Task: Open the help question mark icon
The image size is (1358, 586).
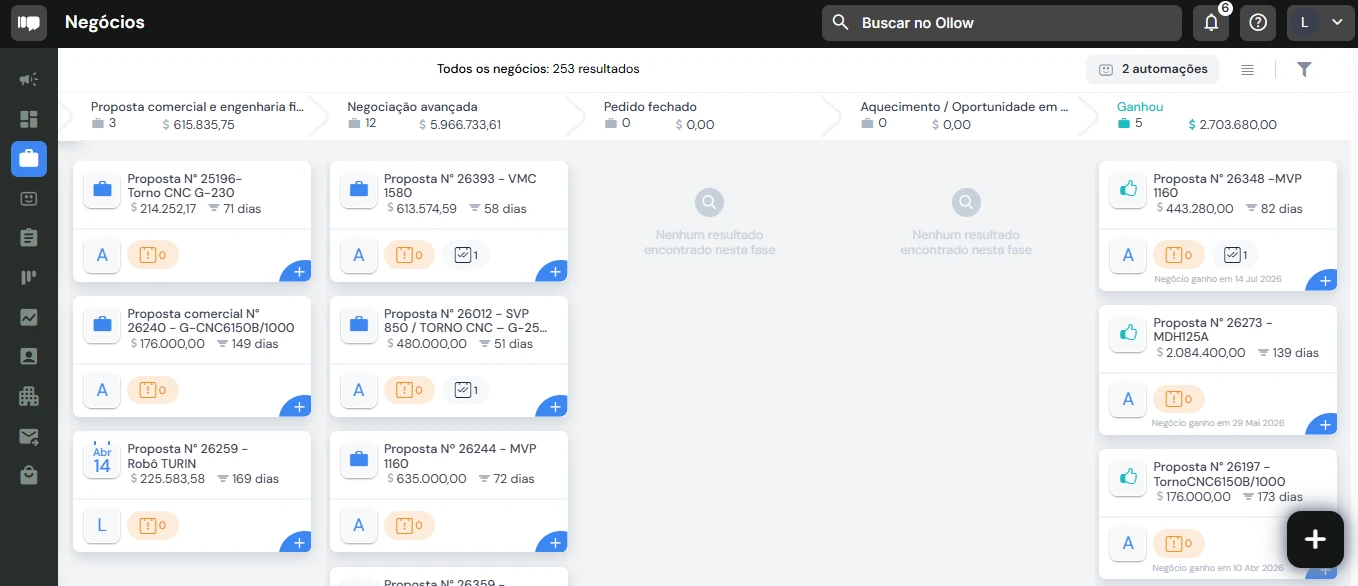Action: pos(1258,23)
